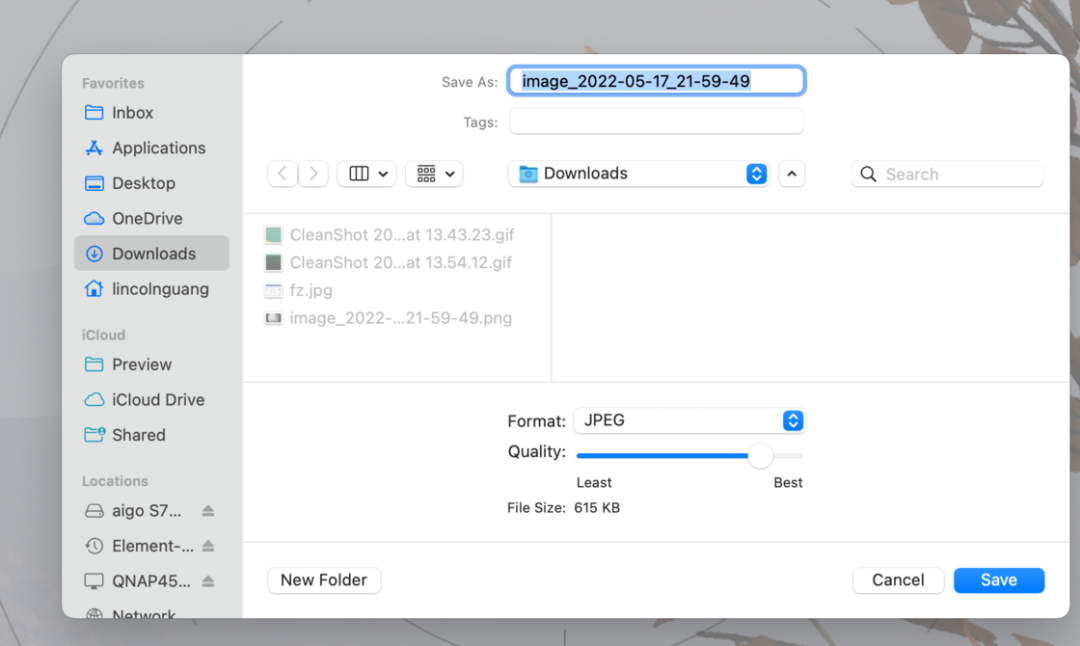Click the back navigation arrow

tap(282, 174)
